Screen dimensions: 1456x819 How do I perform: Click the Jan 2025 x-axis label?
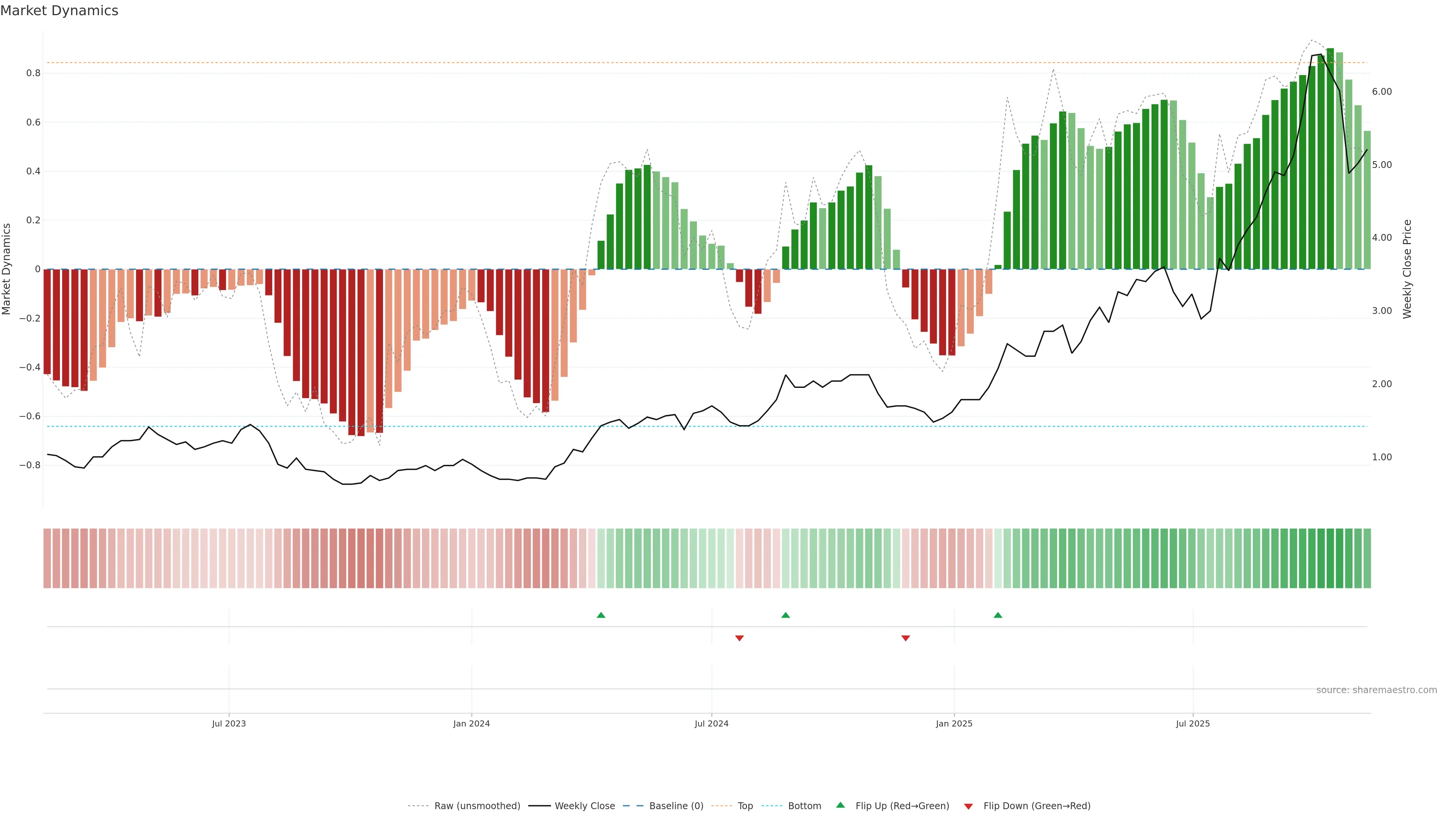954,723
